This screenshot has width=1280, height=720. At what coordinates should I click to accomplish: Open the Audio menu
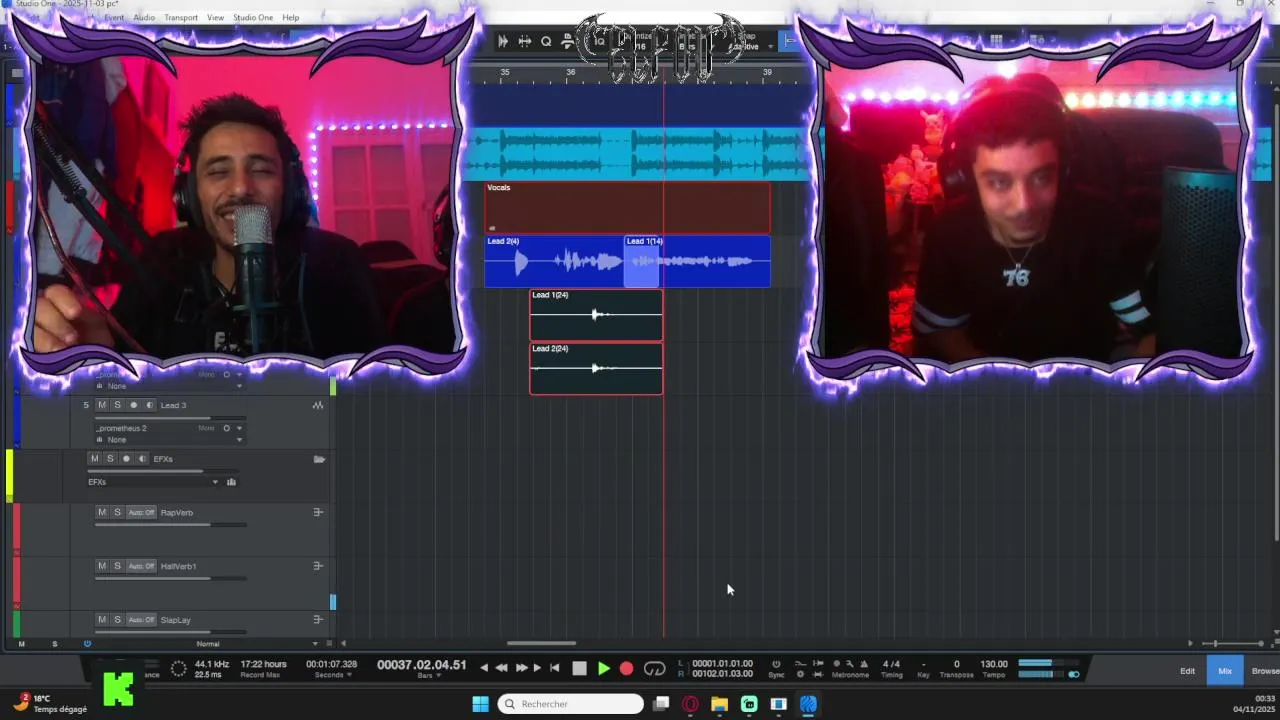[144, 18]
